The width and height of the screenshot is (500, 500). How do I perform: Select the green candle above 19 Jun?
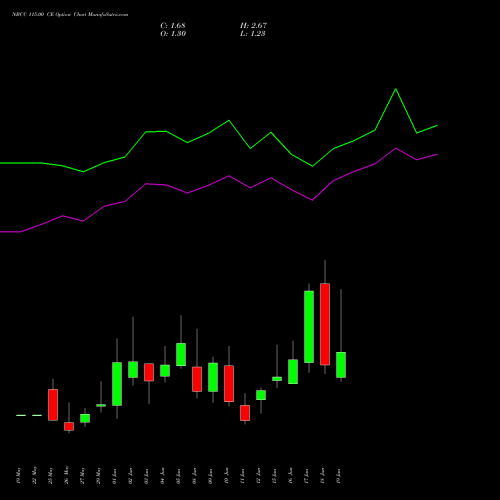point(341,365)
